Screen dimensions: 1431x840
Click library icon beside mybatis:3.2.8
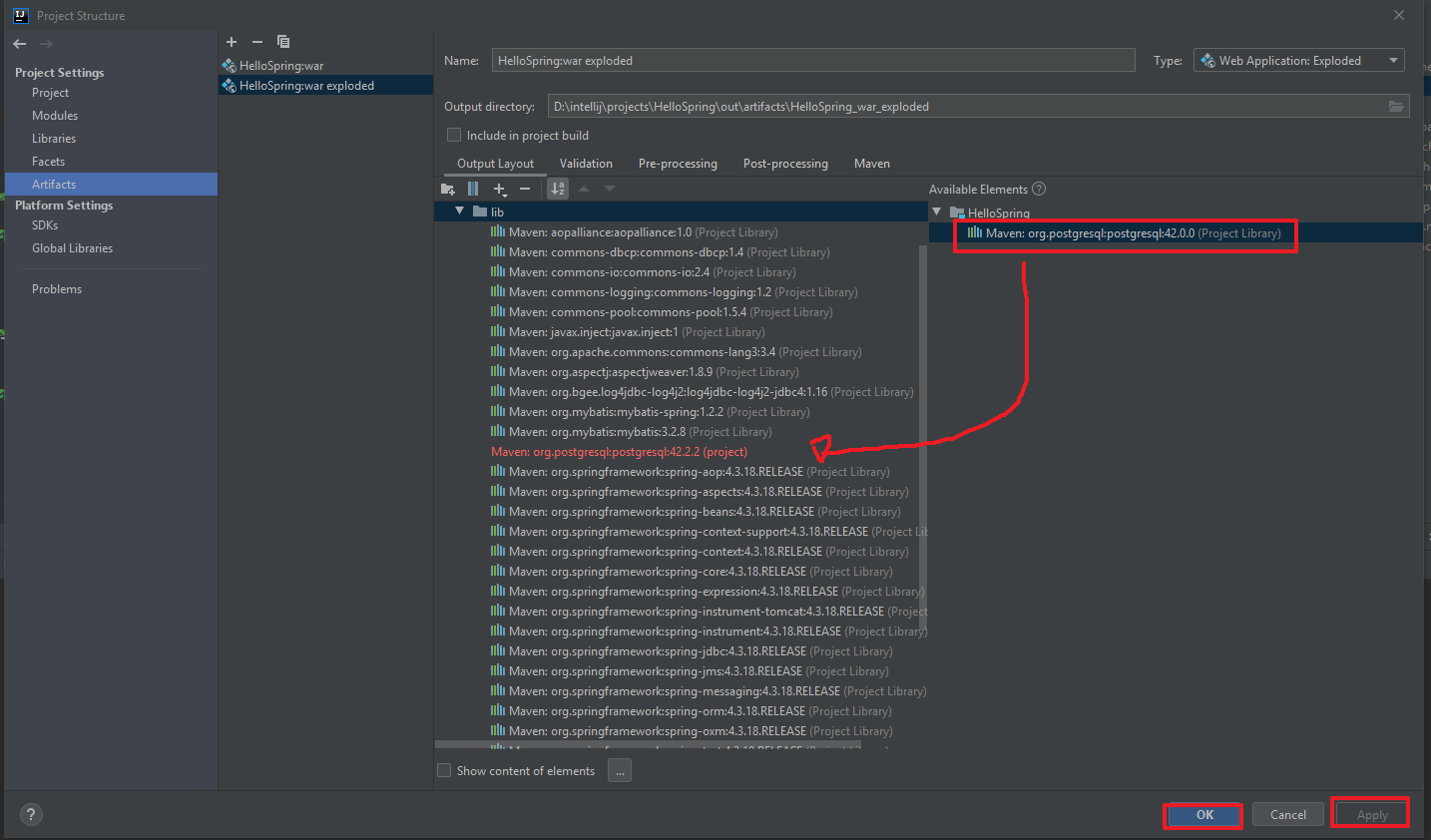pyautogui.click(x=498, y=431)
